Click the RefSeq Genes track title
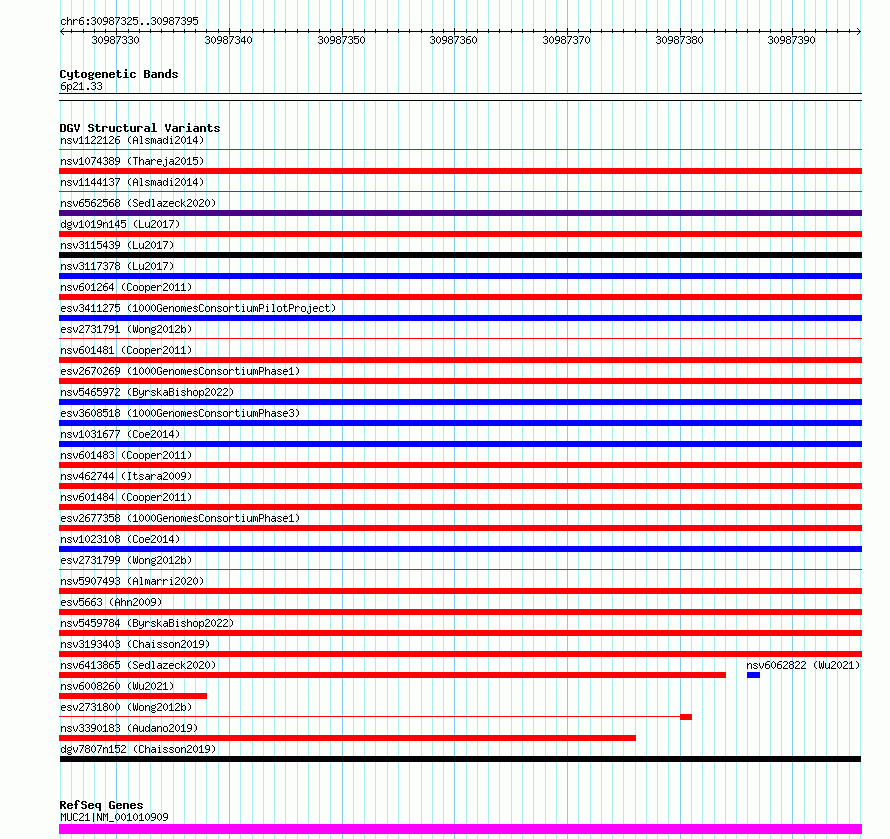 pos(101,805)
